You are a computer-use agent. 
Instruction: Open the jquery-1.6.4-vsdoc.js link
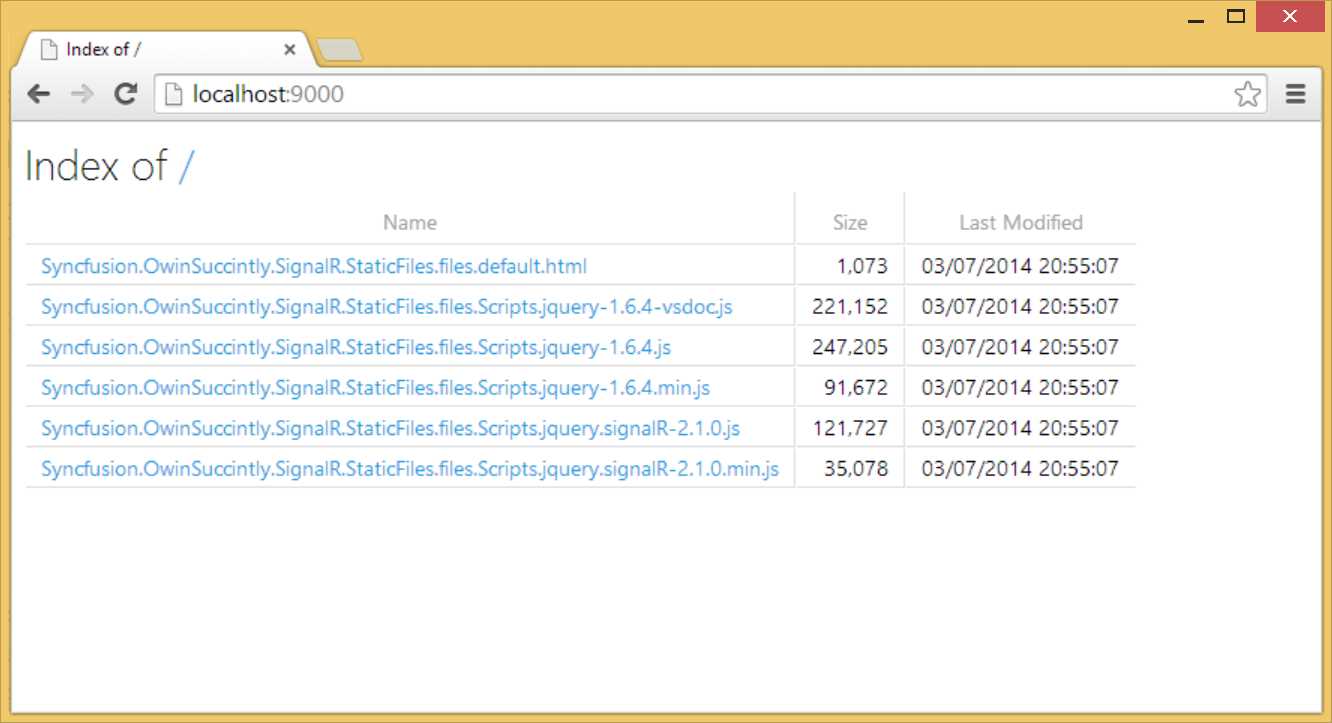[x=386, y=306]
